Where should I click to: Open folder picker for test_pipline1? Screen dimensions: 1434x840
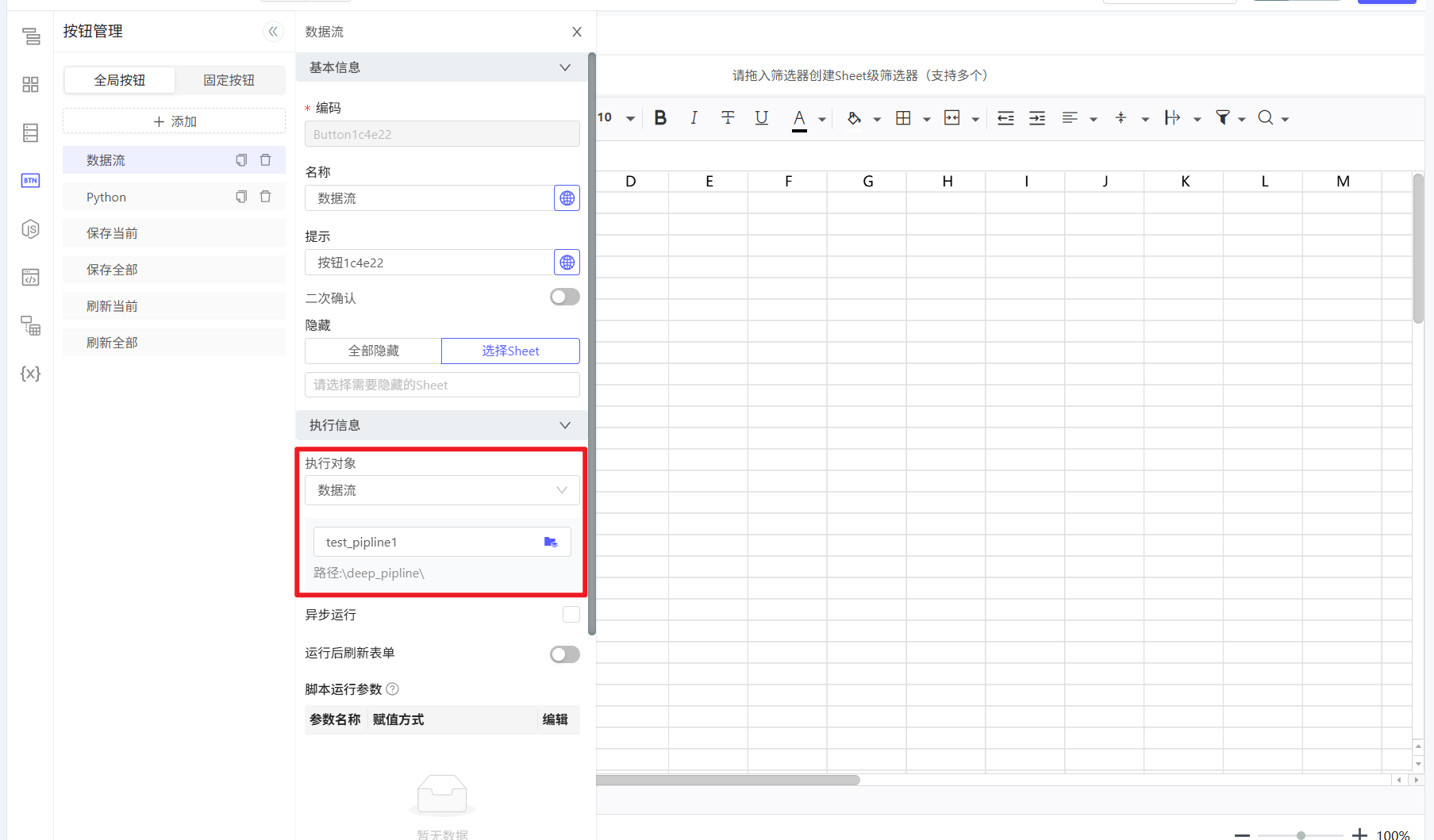point(551,542)
